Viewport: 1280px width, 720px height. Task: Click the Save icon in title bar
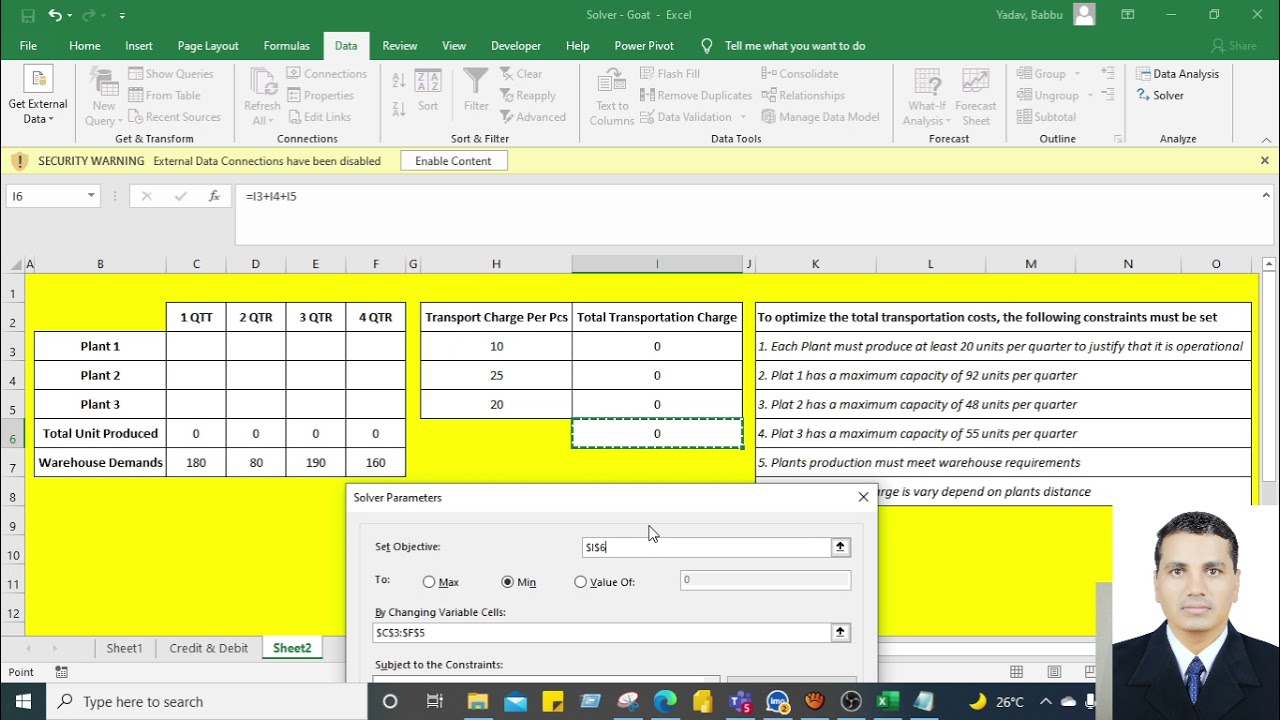click(x=27, y=15)
